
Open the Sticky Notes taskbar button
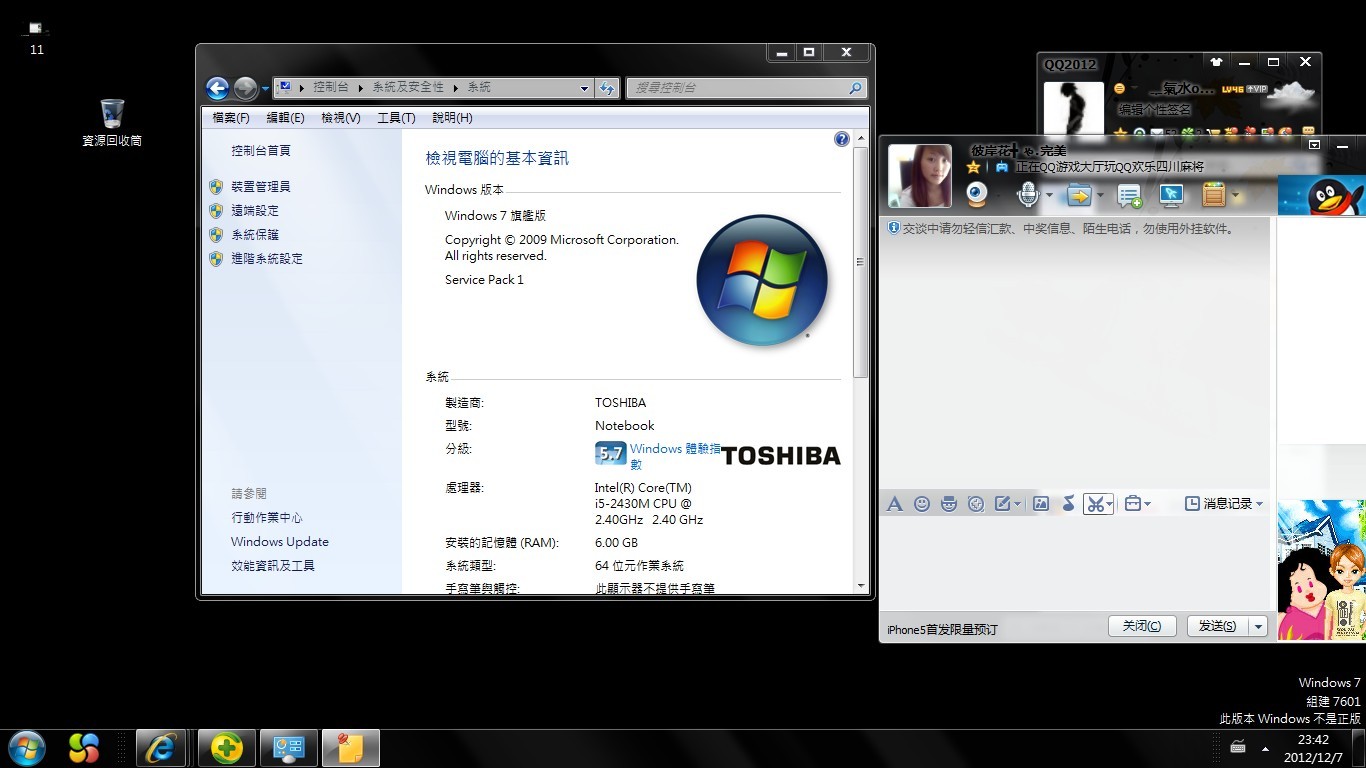[x=350, y=748]
